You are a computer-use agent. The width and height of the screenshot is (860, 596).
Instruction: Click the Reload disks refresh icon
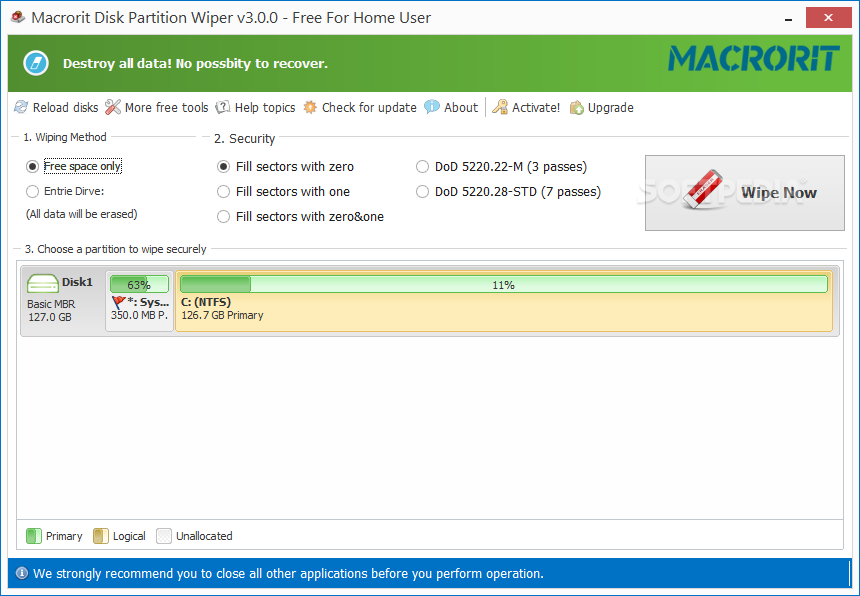21,107
